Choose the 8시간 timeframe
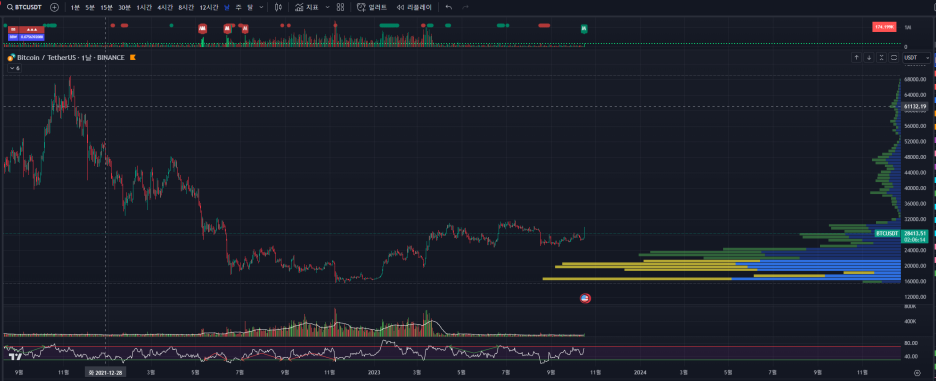 click(x=186, y=7)
